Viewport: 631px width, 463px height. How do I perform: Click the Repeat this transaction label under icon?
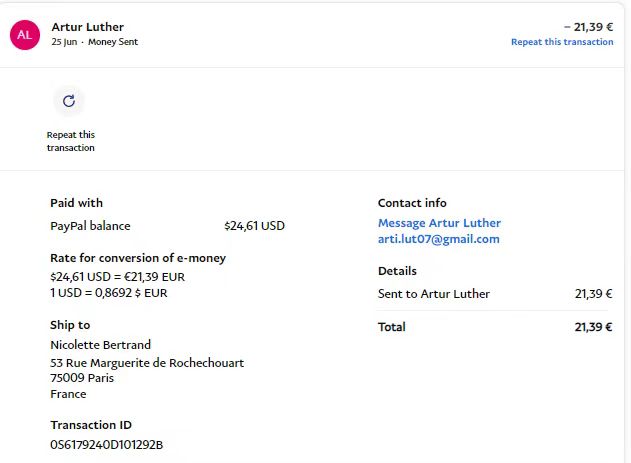[70, 141]
